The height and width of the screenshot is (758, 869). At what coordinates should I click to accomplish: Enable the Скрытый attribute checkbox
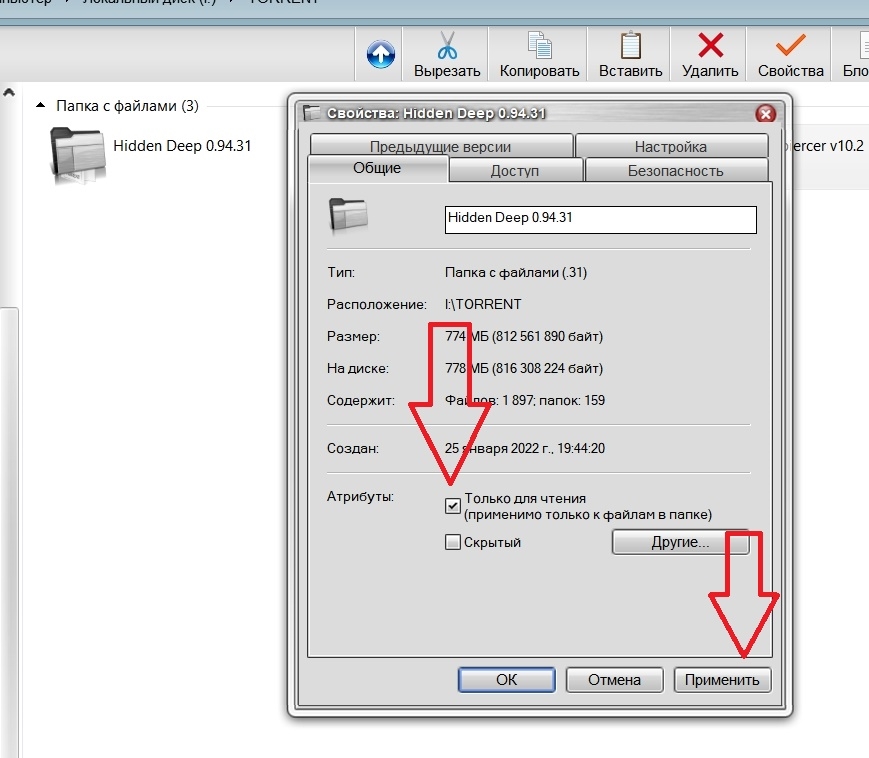tap(453, 542)
